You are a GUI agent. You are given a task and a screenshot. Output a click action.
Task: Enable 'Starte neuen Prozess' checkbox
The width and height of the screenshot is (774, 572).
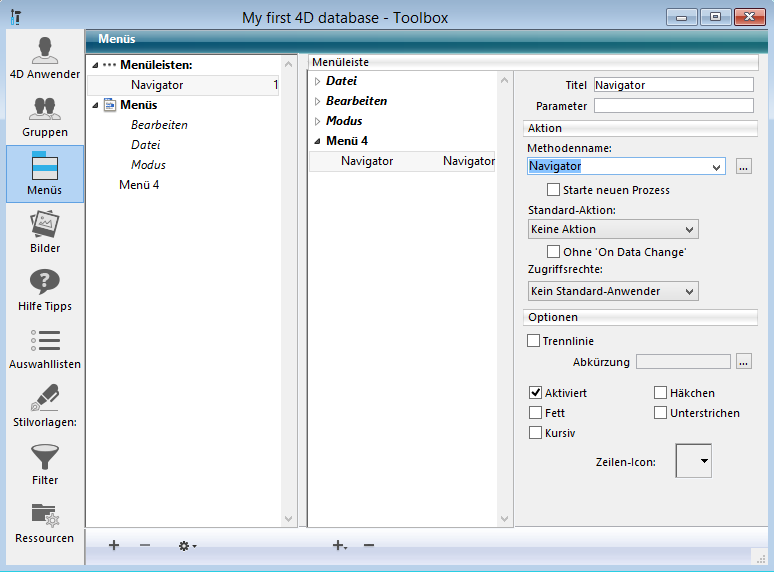click(x=554, y=190)
